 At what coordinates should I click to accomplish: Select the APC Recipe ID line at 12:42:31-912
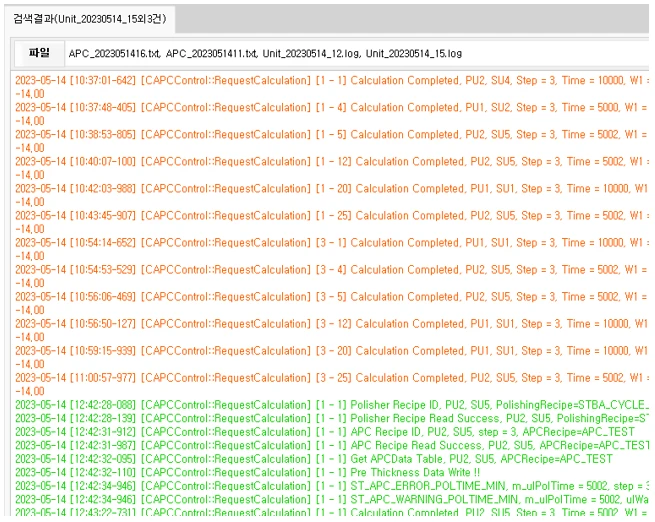pos(325,432)
